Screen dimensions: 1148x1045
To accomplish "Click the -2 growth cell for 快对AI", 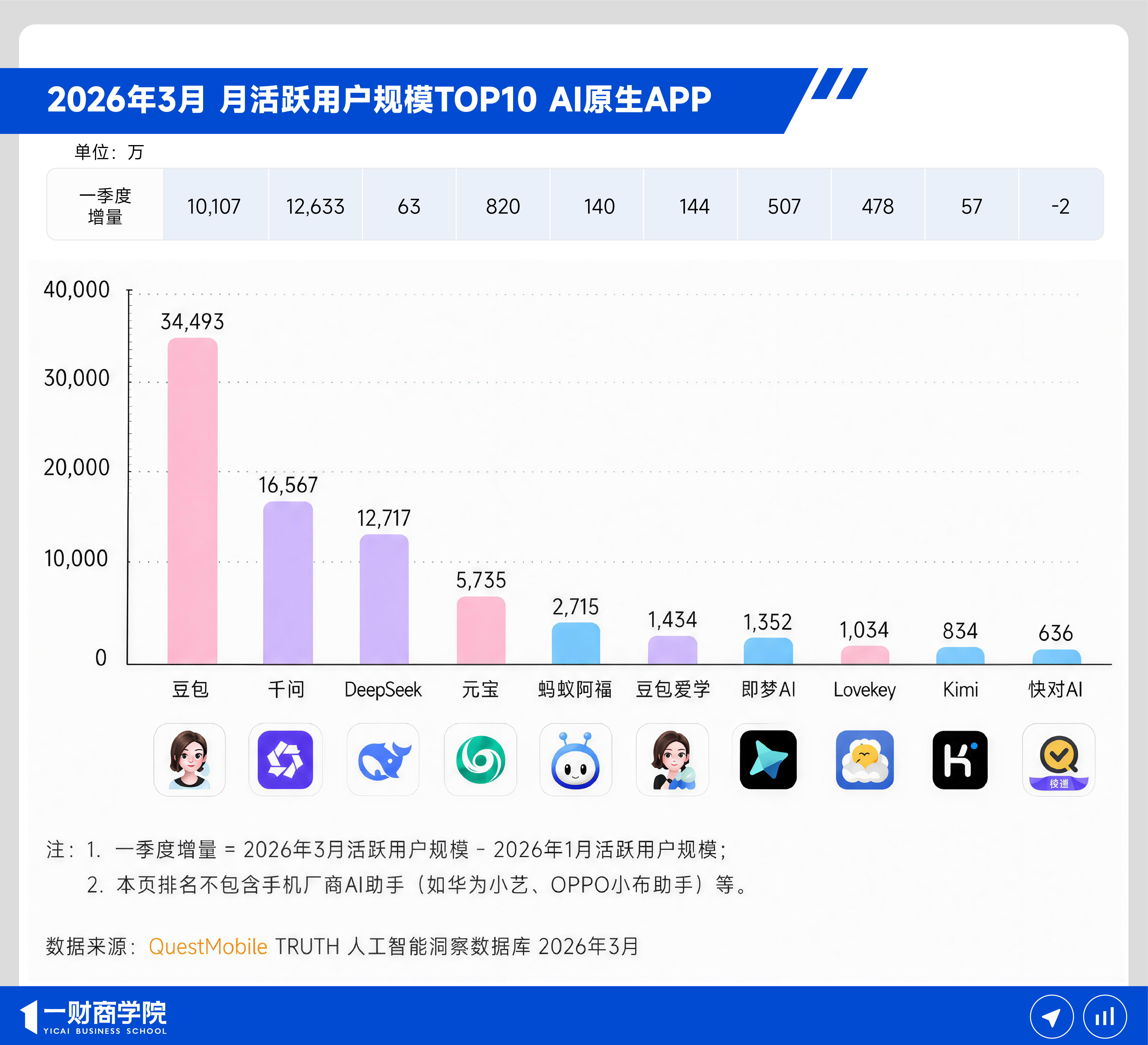I will tap(1060, 206).
